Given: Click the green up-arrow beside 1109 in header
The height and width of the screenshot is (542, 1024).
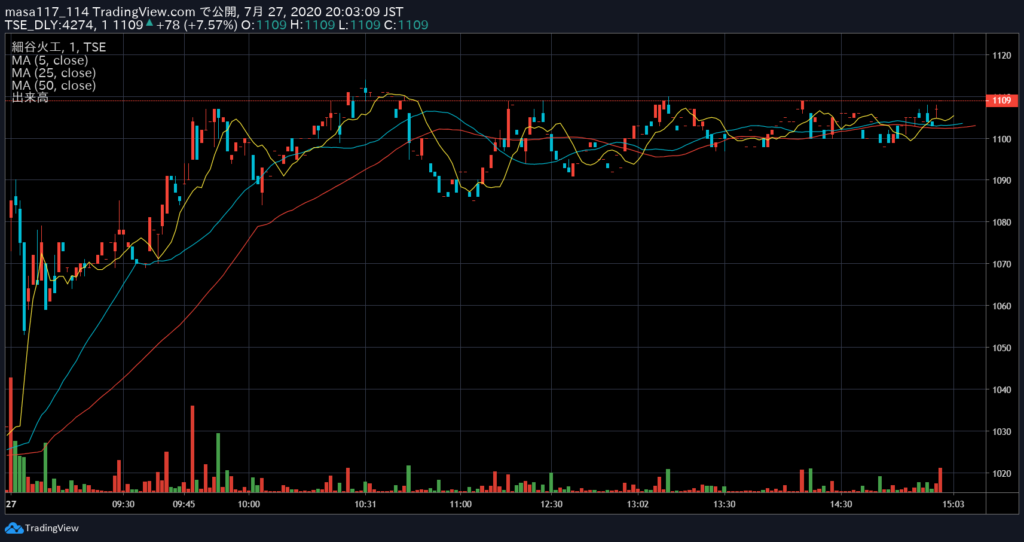Looking at the screenshot, I should (149, 24).
